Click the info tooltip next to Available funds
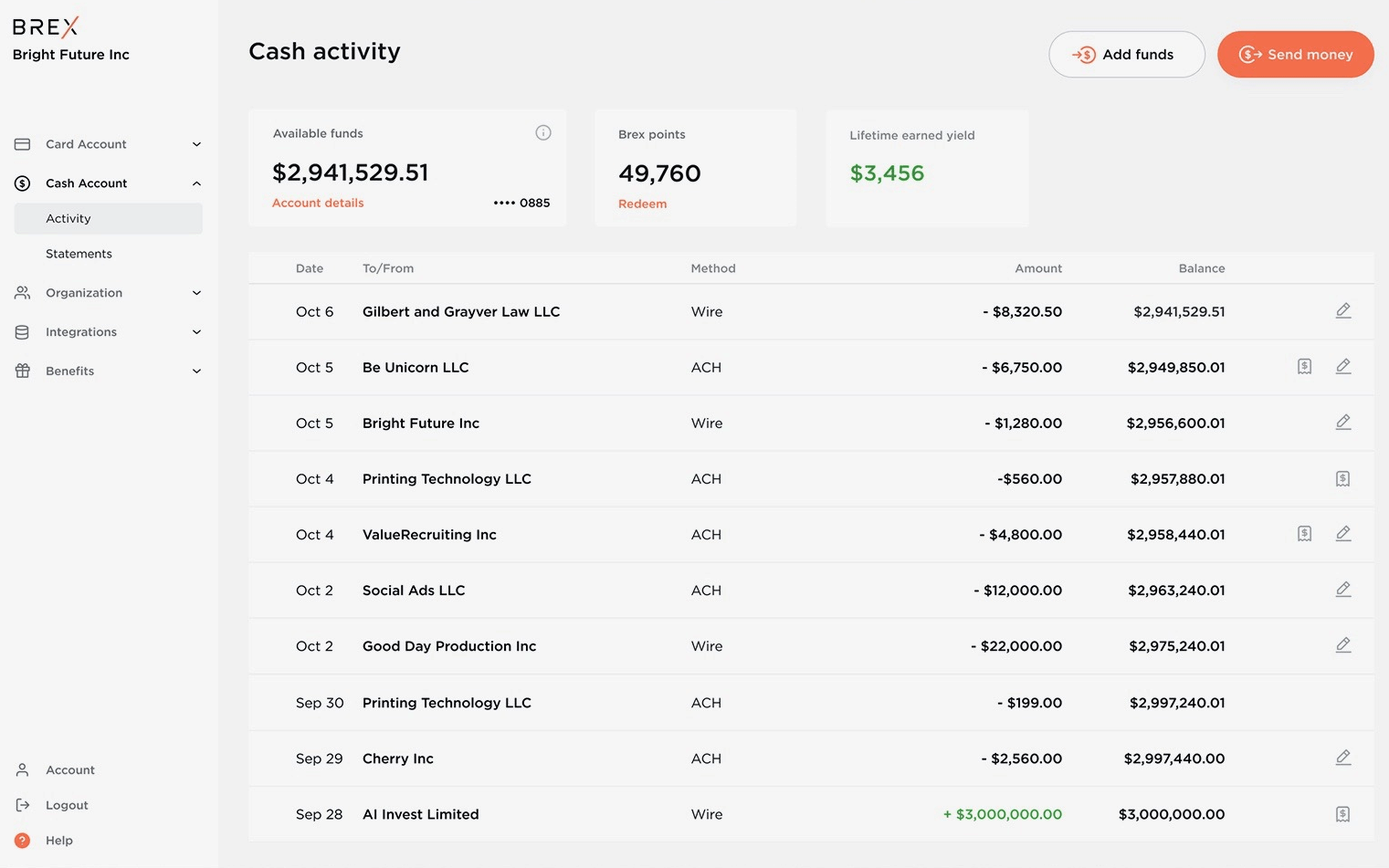 [x=543, y=132]
